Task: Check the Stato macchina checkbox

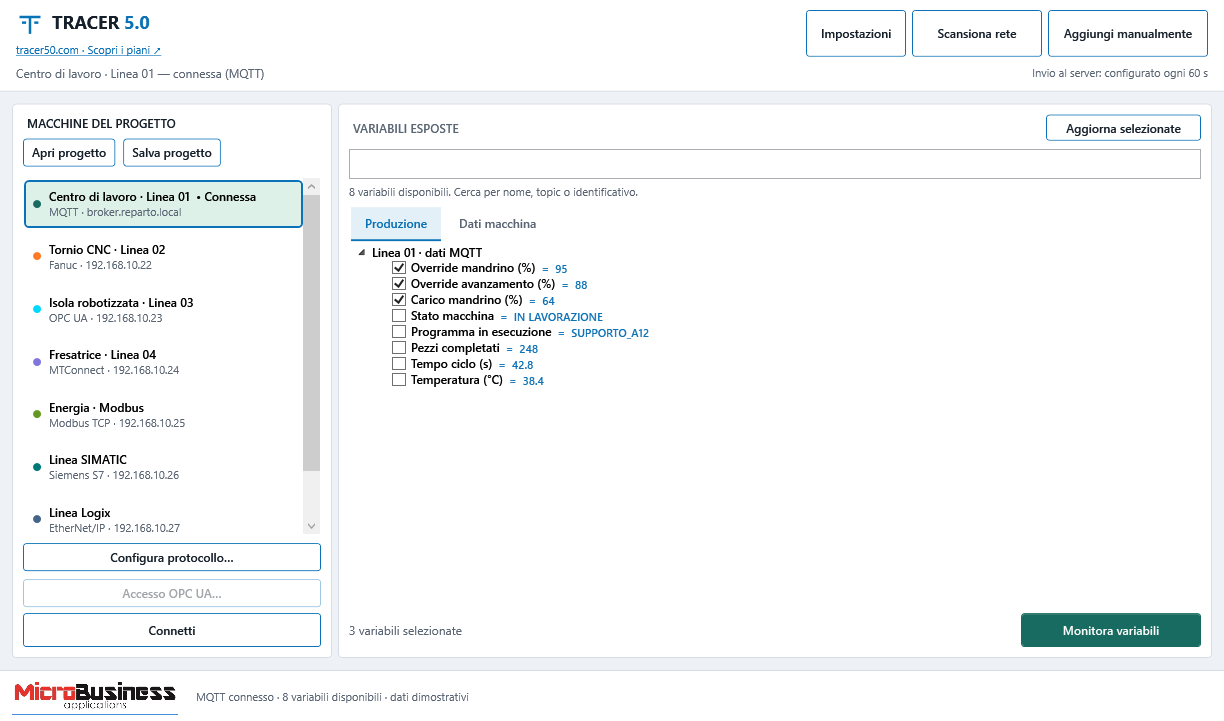Action: [399, 316]
